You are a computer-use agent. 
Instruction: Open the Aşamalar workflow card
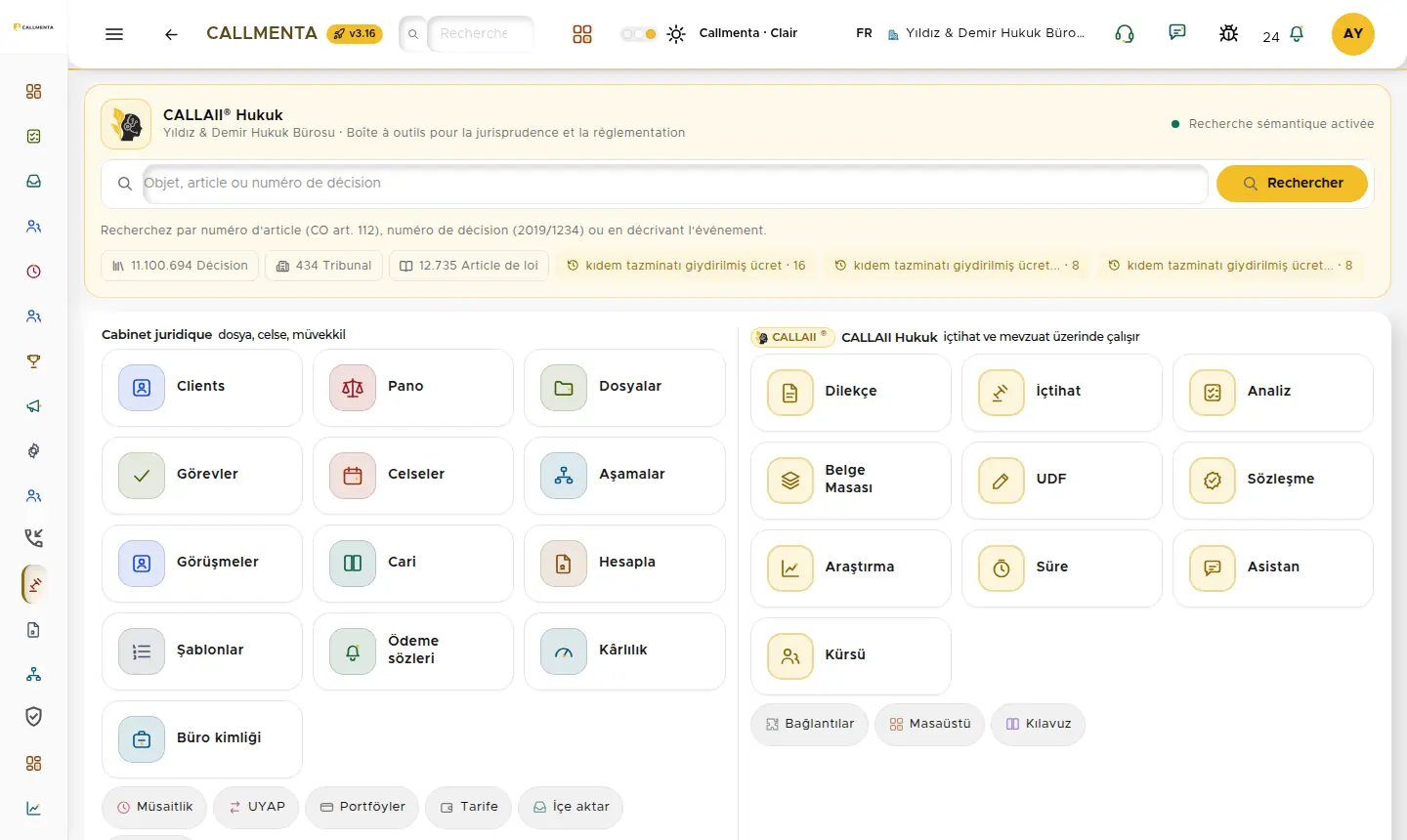(624, 476)
